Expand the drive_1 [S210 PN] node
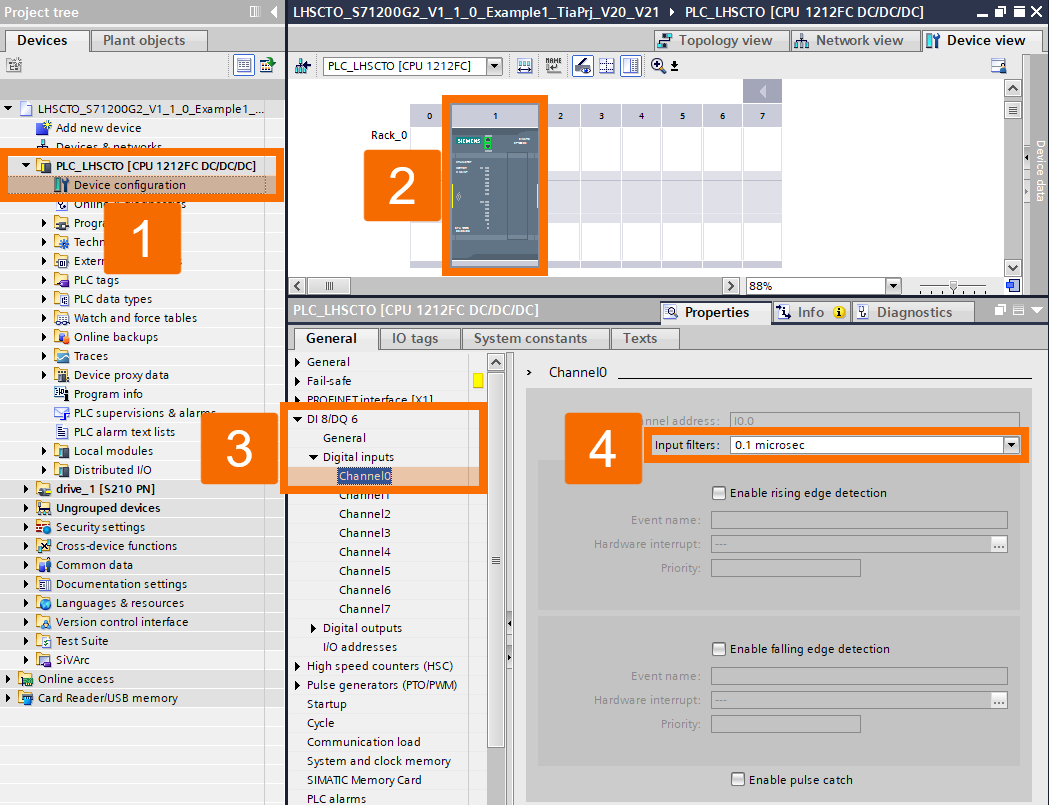Screen dimensions: 1049x805 pyautogui.click(x=26, y=489)
